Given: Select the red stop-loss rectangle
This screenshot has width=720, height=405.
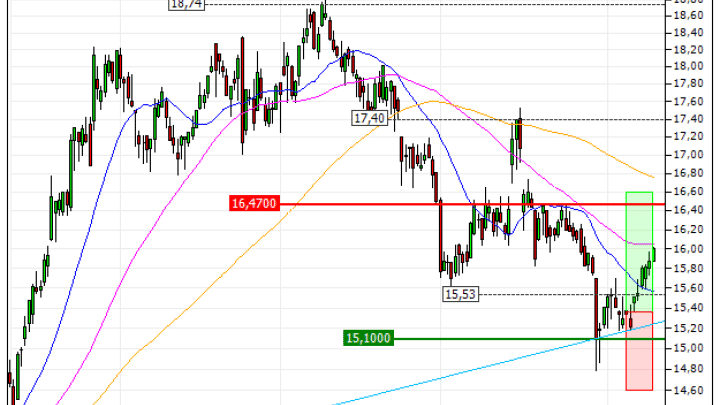Looking at the screenshot, I should point(639,351).
